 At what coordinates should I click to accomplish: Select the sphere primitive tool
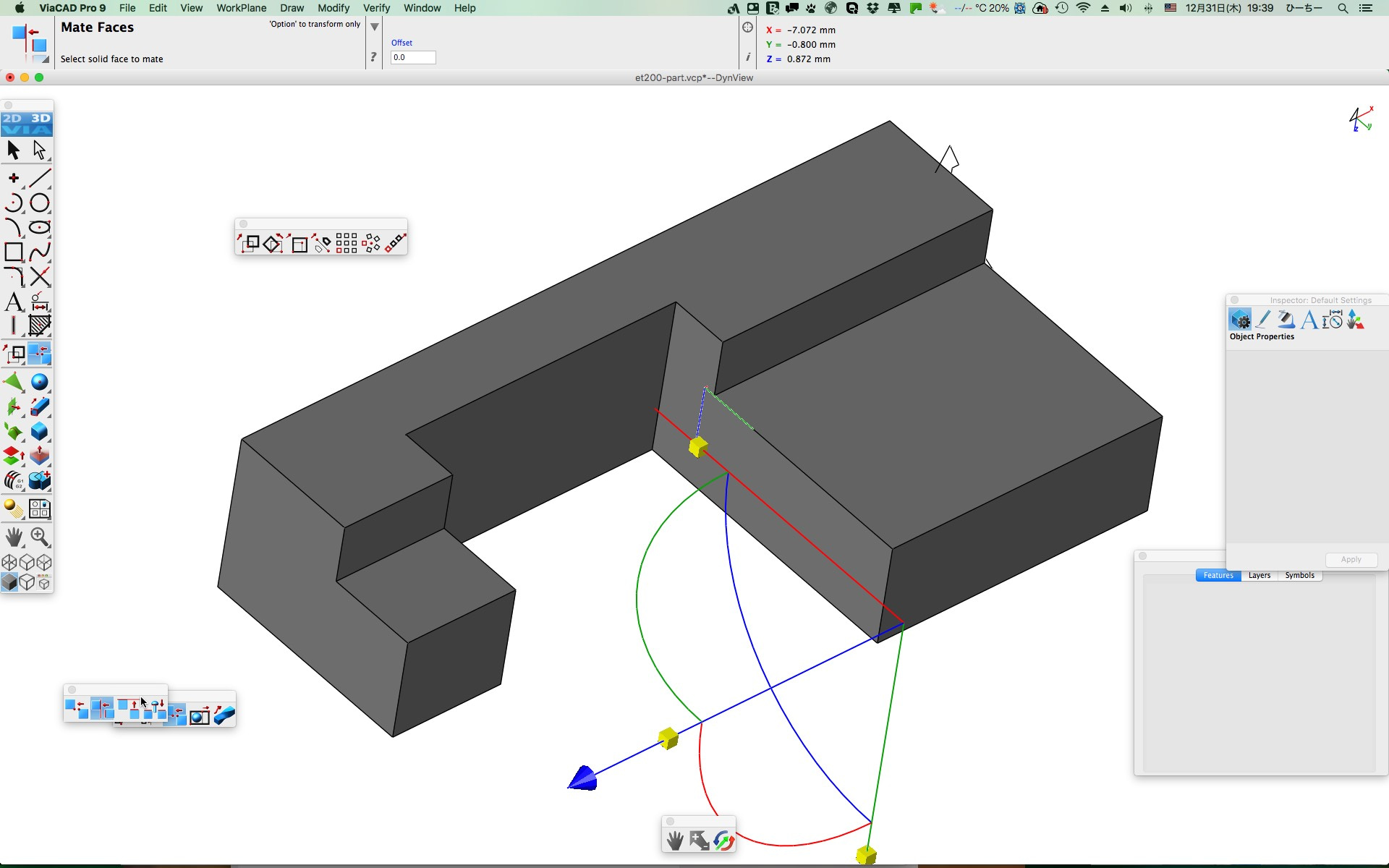coord(40,382)
